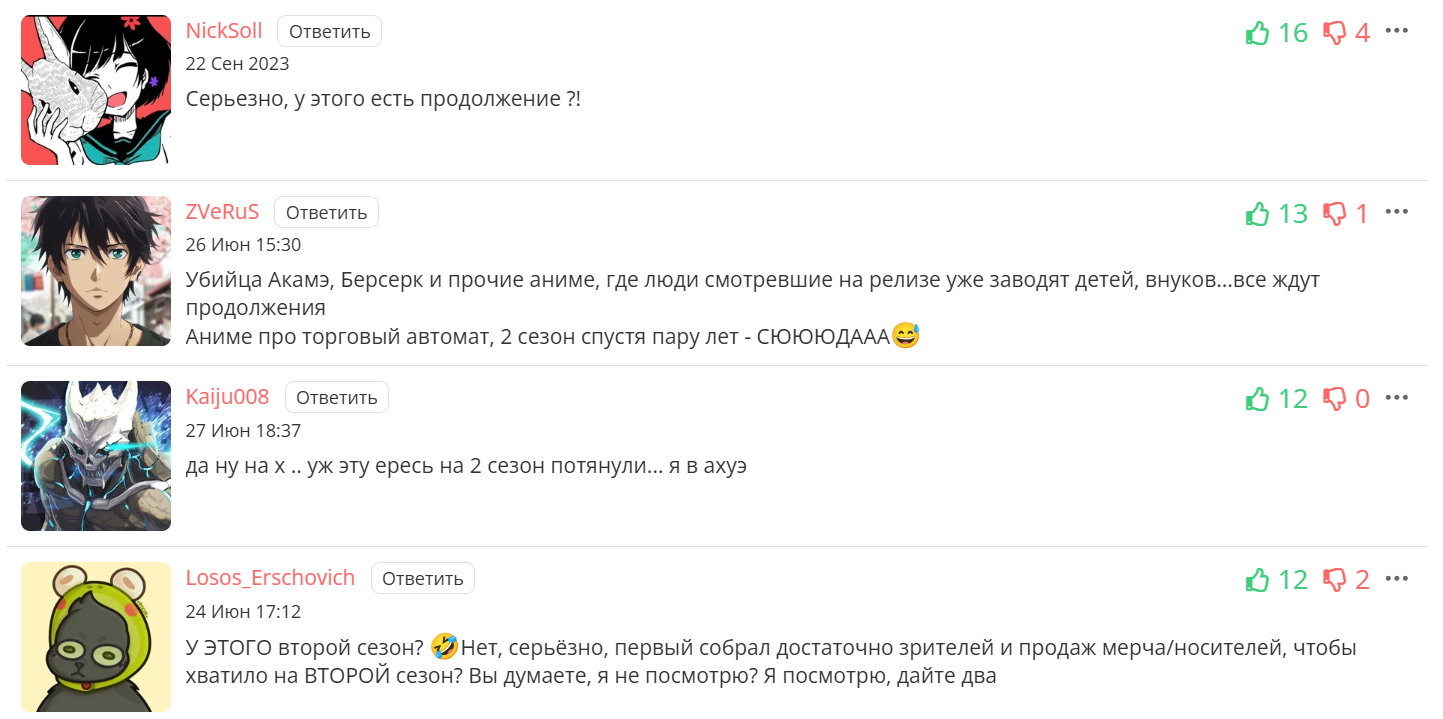The height and width of the screenshot is (719, 1443).
Task: Show more actions for Losos_Erschovich's comment
Action: [x=1396, y=578]
